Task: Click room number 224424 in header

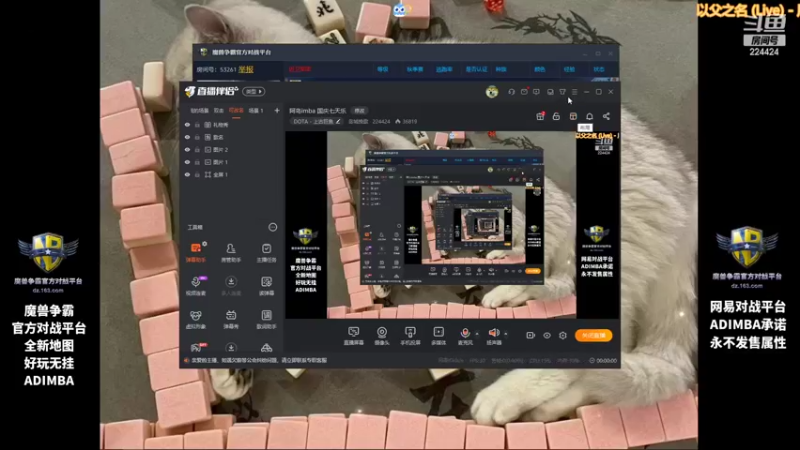Action: 381,121
